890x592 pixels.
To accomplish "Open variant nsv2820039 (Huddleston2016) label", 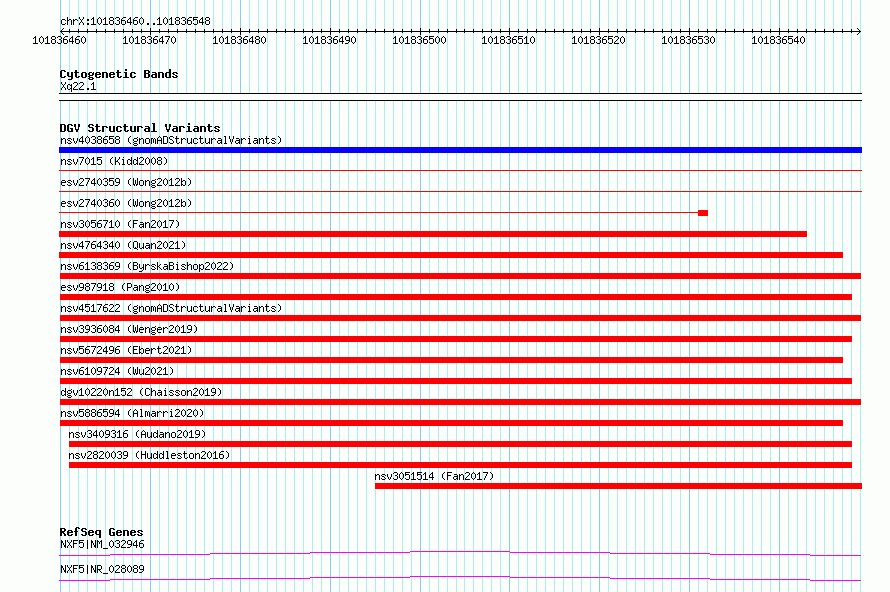I will 149,455.
